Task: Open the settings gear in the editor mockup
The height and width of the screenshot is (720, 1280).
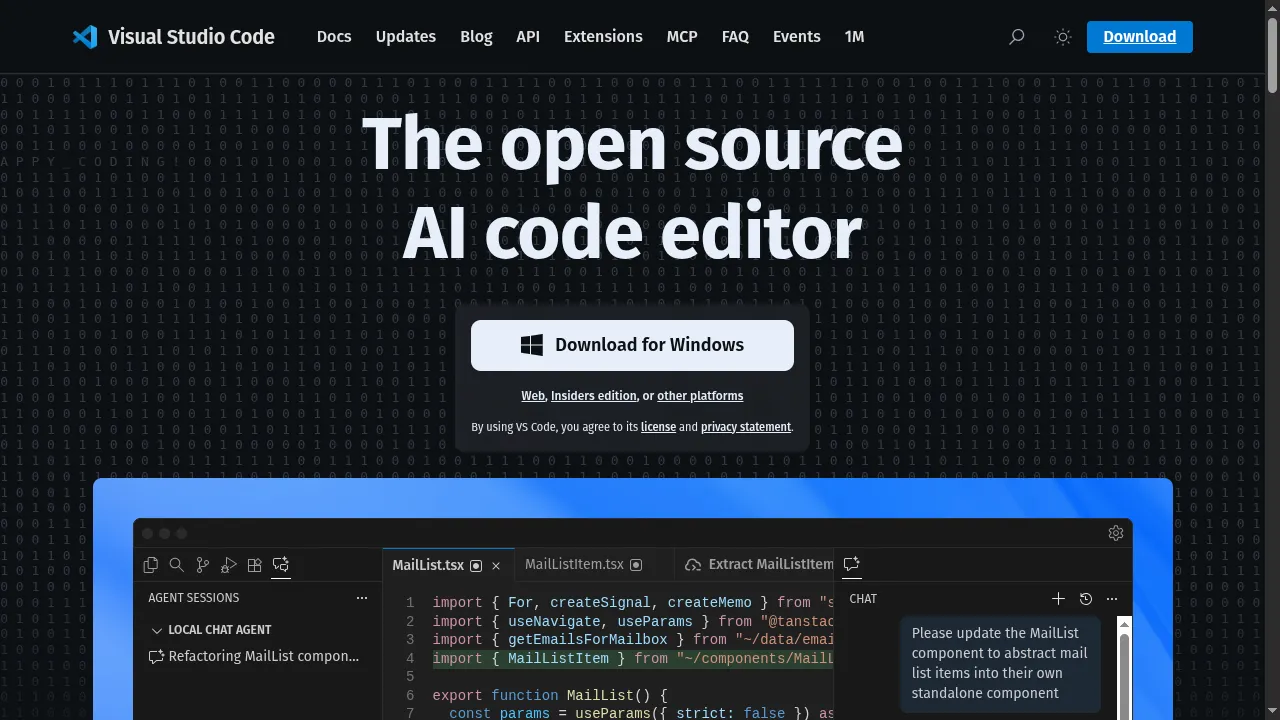Action: click(1116, 533)
